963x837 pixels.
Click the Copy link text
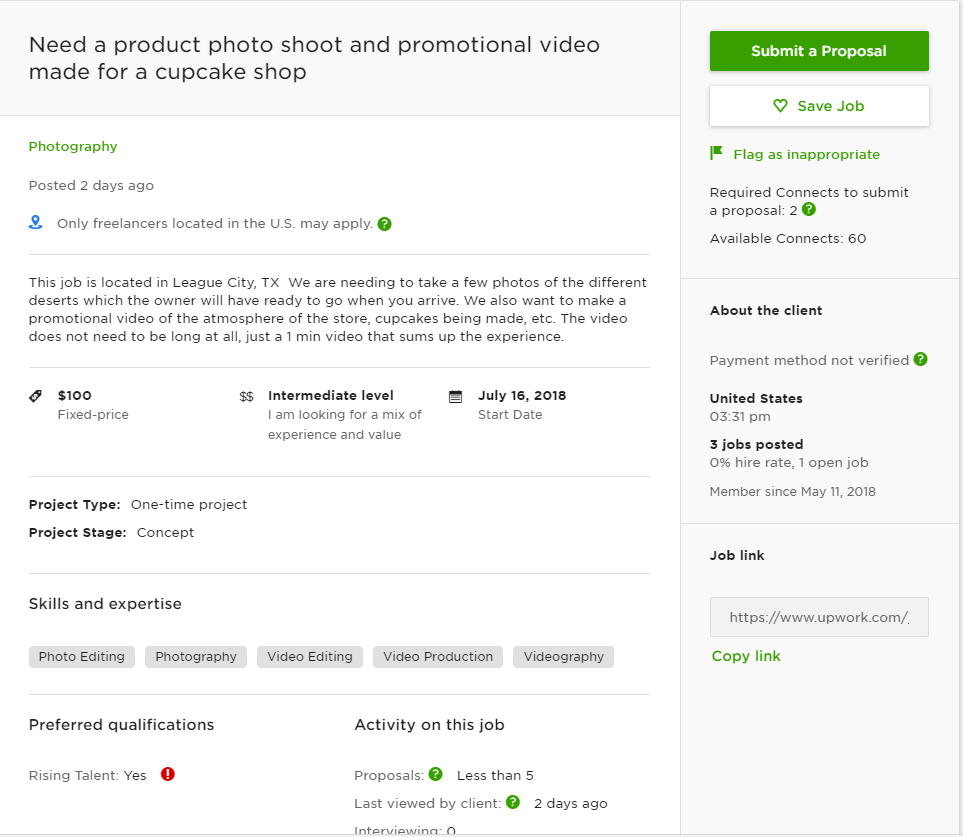746,656
